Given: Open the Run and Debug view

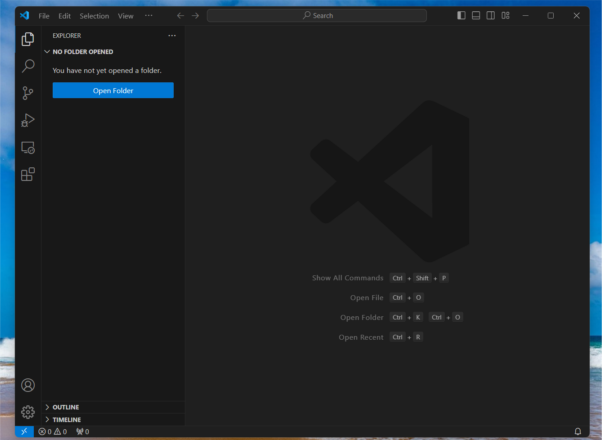Looking at the screenshot, I should [28, 120].
